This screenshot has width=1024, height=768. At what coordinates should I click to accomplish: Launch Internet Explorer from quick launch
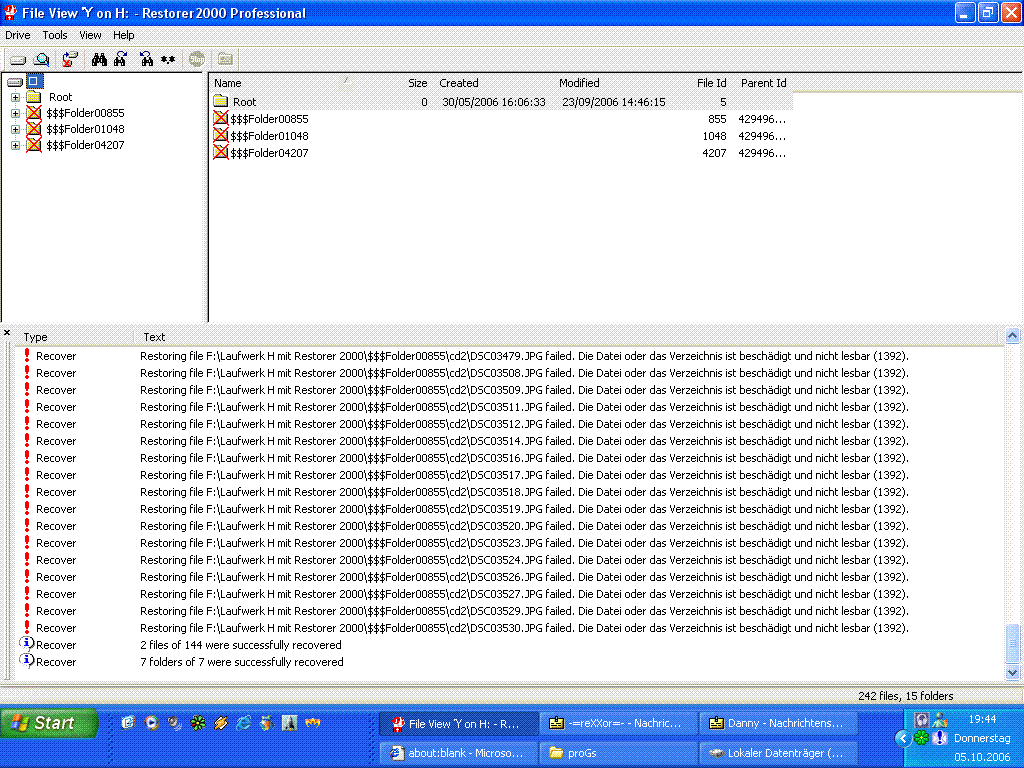click(243, 723)
